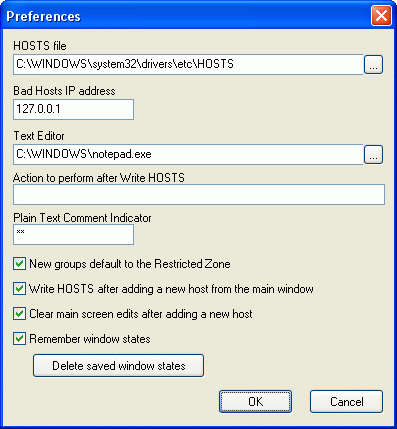Click the Plain Text Comment Indicator label
The image size is (397, 429).
tap(82, 218)
